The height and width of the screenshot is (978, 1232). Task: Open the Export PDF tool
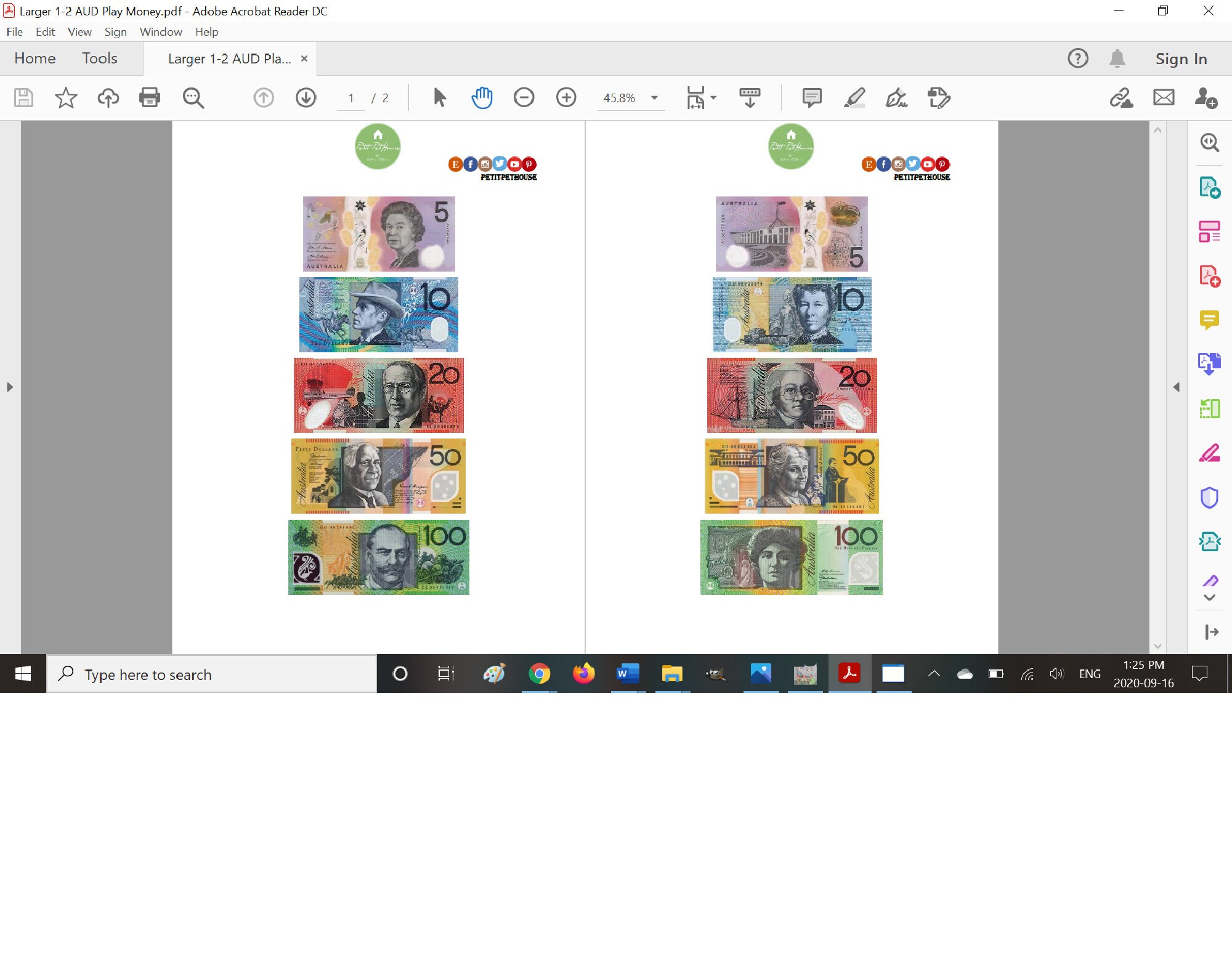point(1209,187)
